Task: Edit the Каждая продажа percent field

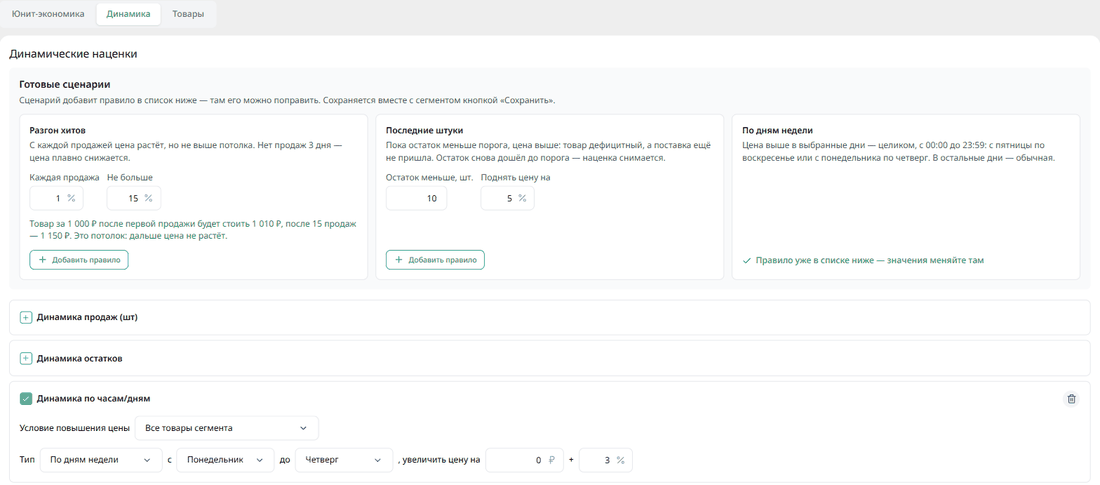Action: coord(56,199)
